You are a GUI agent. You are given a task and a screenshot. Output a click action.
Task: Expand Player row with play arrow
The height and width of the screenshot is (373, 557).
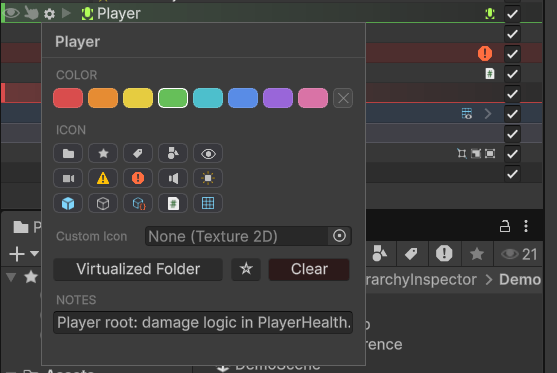click(x=66, y=13)
